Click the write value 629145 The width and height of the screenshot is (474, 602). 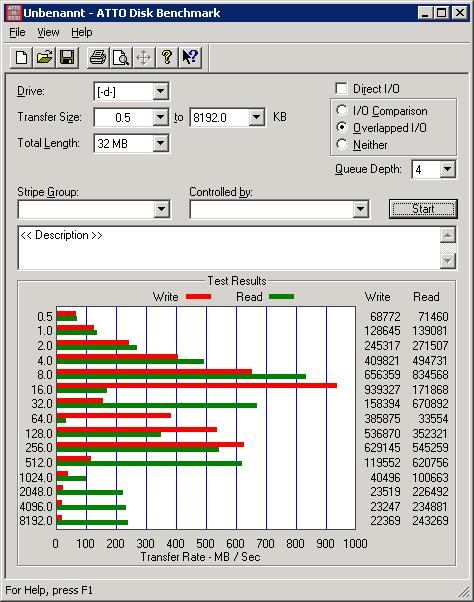coord(382,448)
